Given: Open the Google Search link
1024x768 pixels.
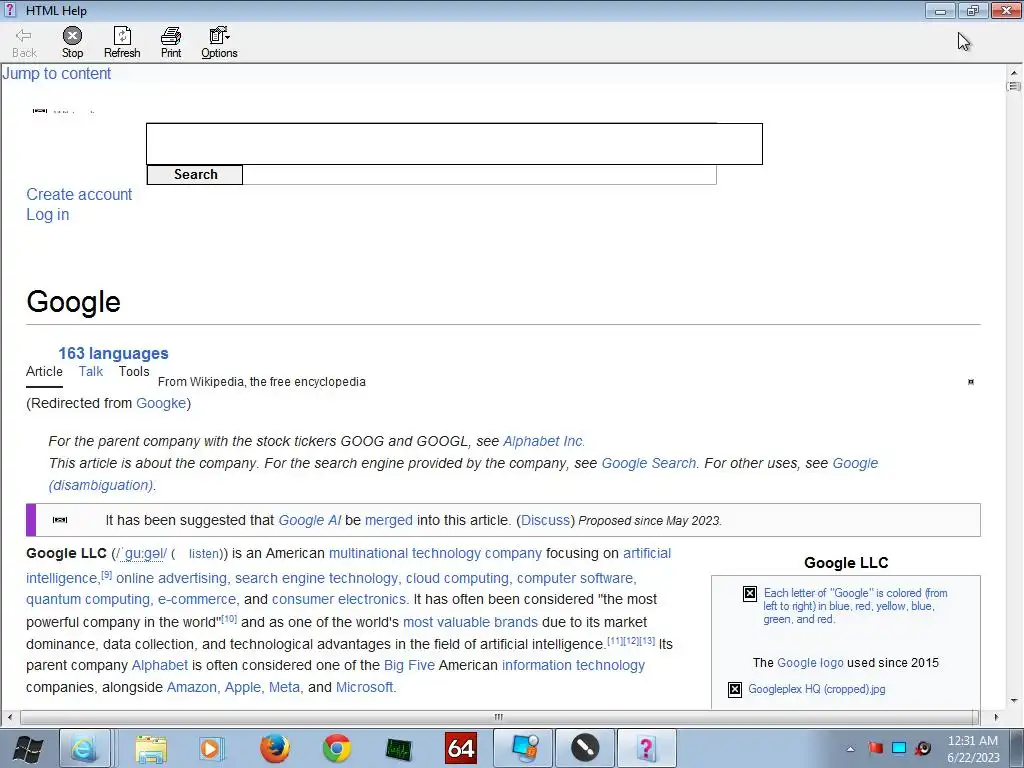Looking at the screenshot, I should [x=650, y=464].
